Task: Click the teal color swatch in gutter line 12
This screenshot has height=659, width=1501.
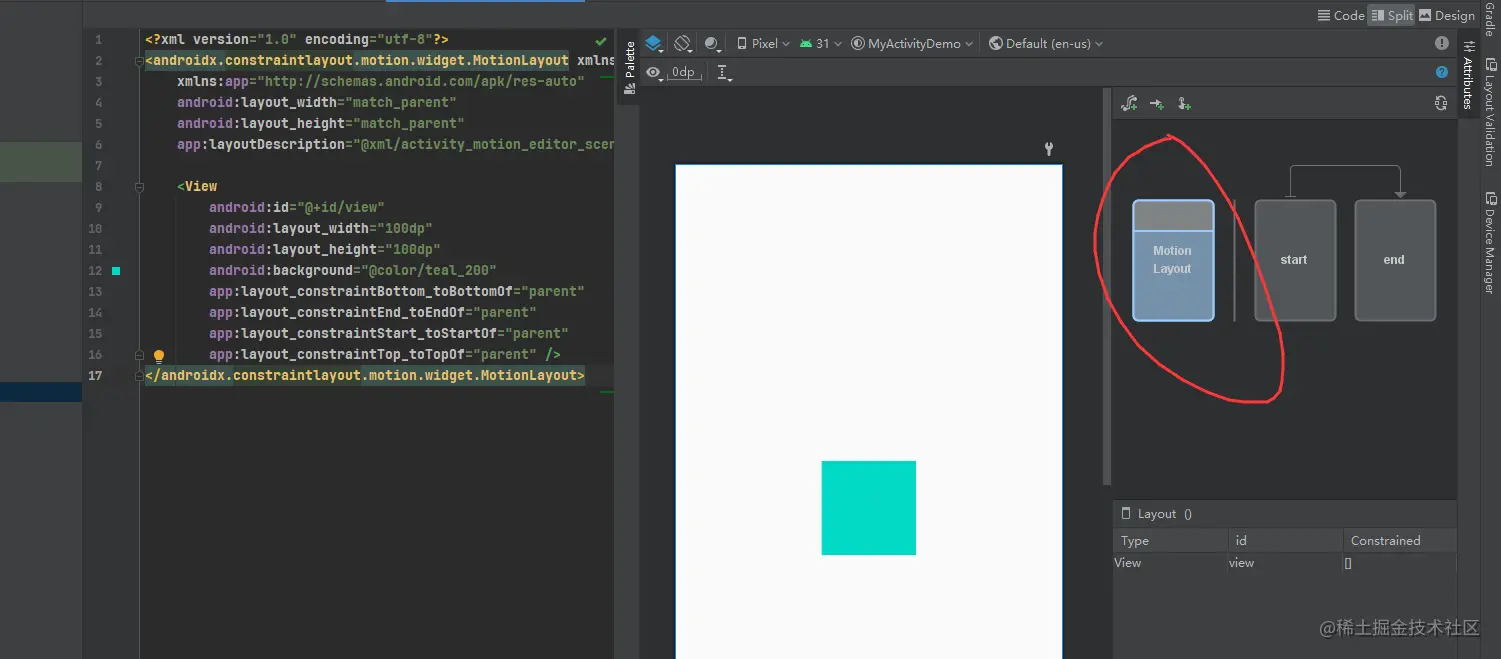Action: tap(116, 271)
